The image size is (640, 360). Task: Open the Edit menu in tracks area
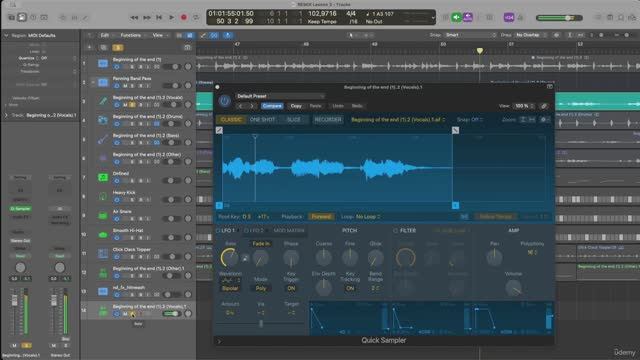(x=105, y=36)
